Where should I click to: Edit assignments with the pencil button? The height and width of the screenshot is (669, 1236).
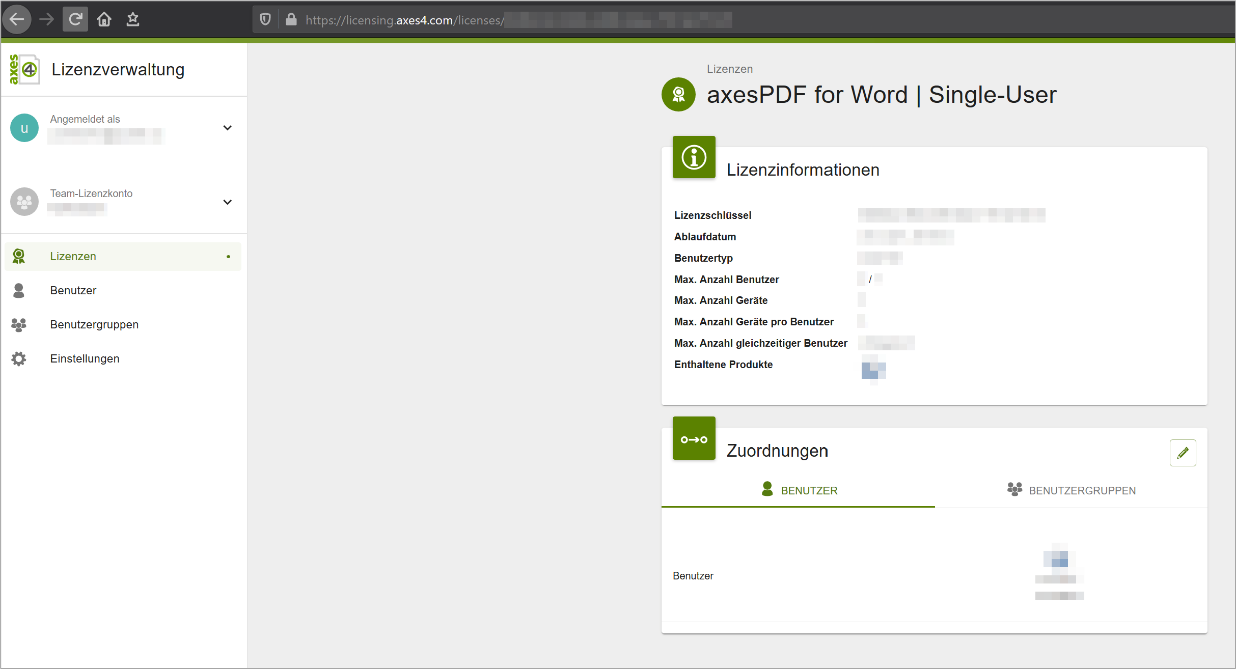(1183, 453)
